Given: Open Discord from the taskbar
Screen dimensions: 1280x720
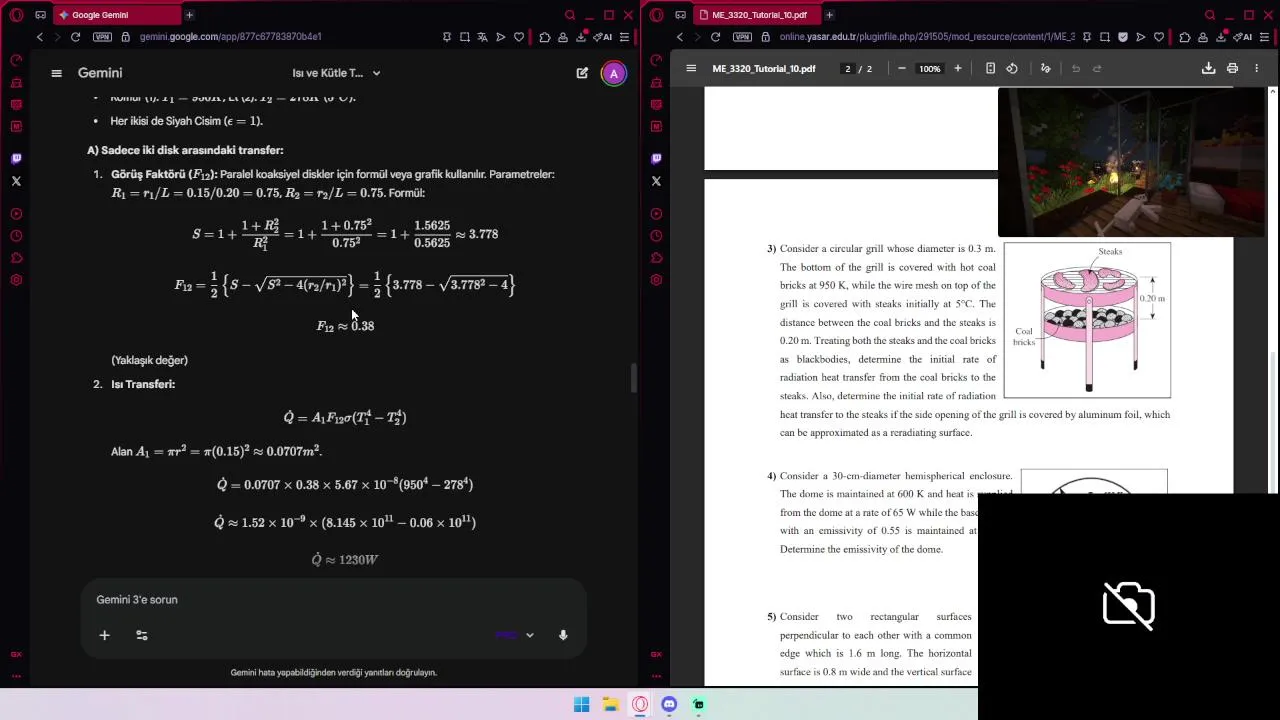Looking at the screenshot, I should pyautogui.click(x=669, y=704).
